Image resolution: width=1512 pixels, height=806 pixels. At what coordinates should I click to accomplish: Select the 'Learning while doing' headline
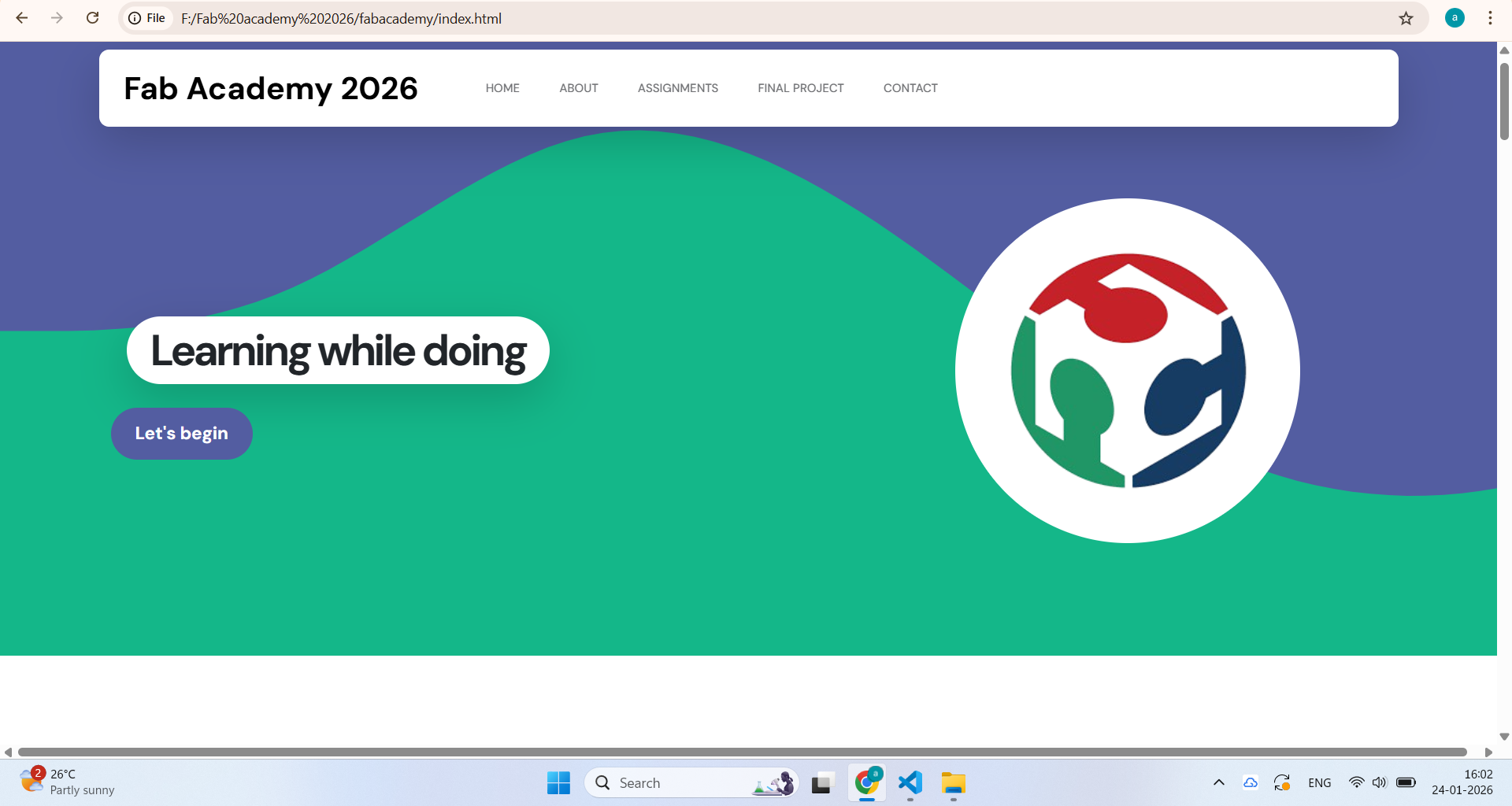click(x=339, y=351)
